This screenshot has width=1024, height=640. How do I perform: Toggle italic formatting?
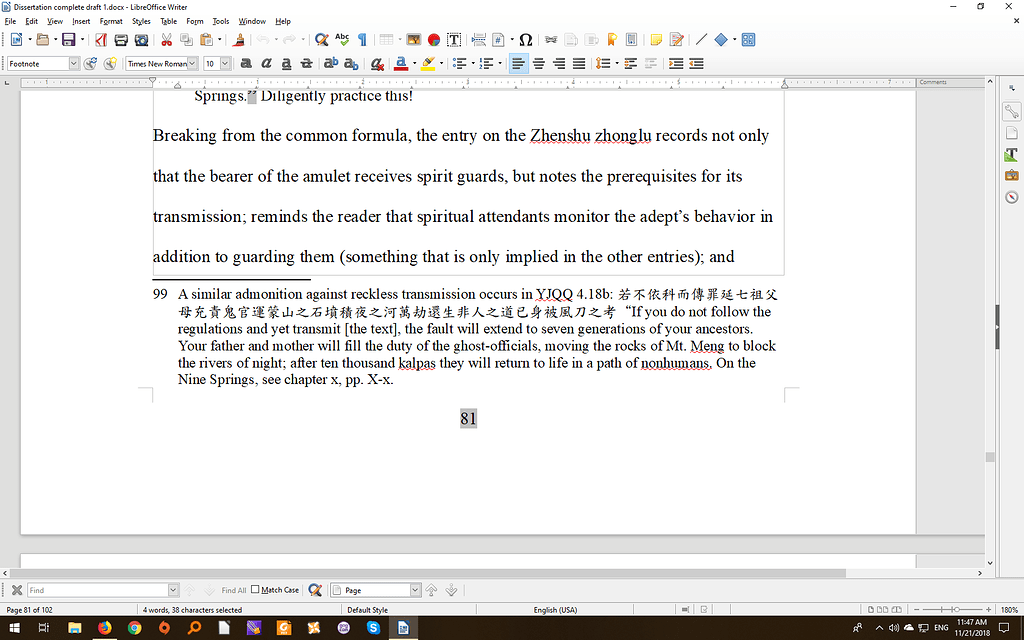coord(265,63)
